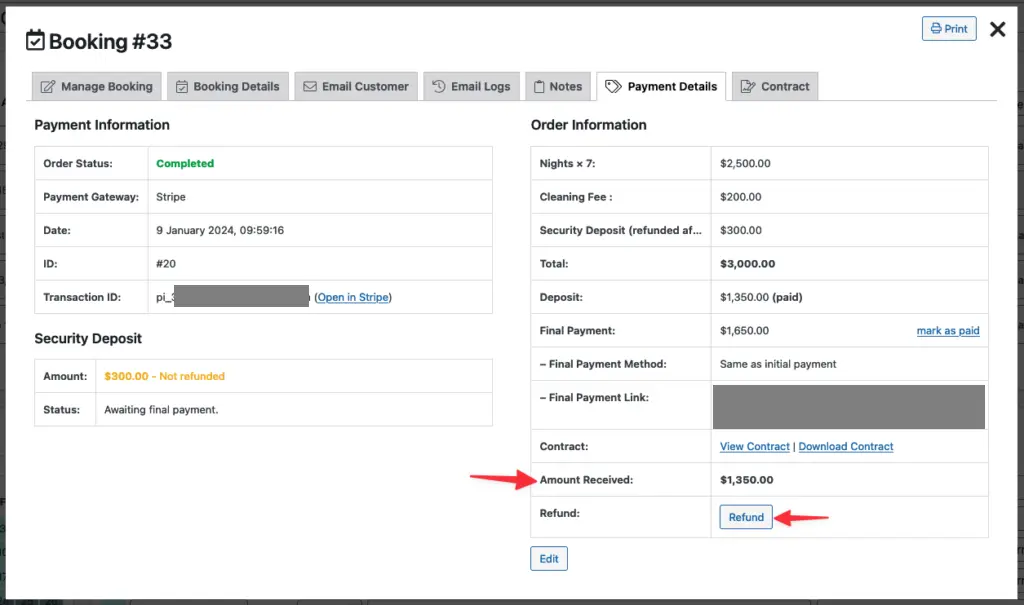Viewport: 1024px width, 605px height.
Task: Close the Booking #33 dialog
Action: coord(997,29)
